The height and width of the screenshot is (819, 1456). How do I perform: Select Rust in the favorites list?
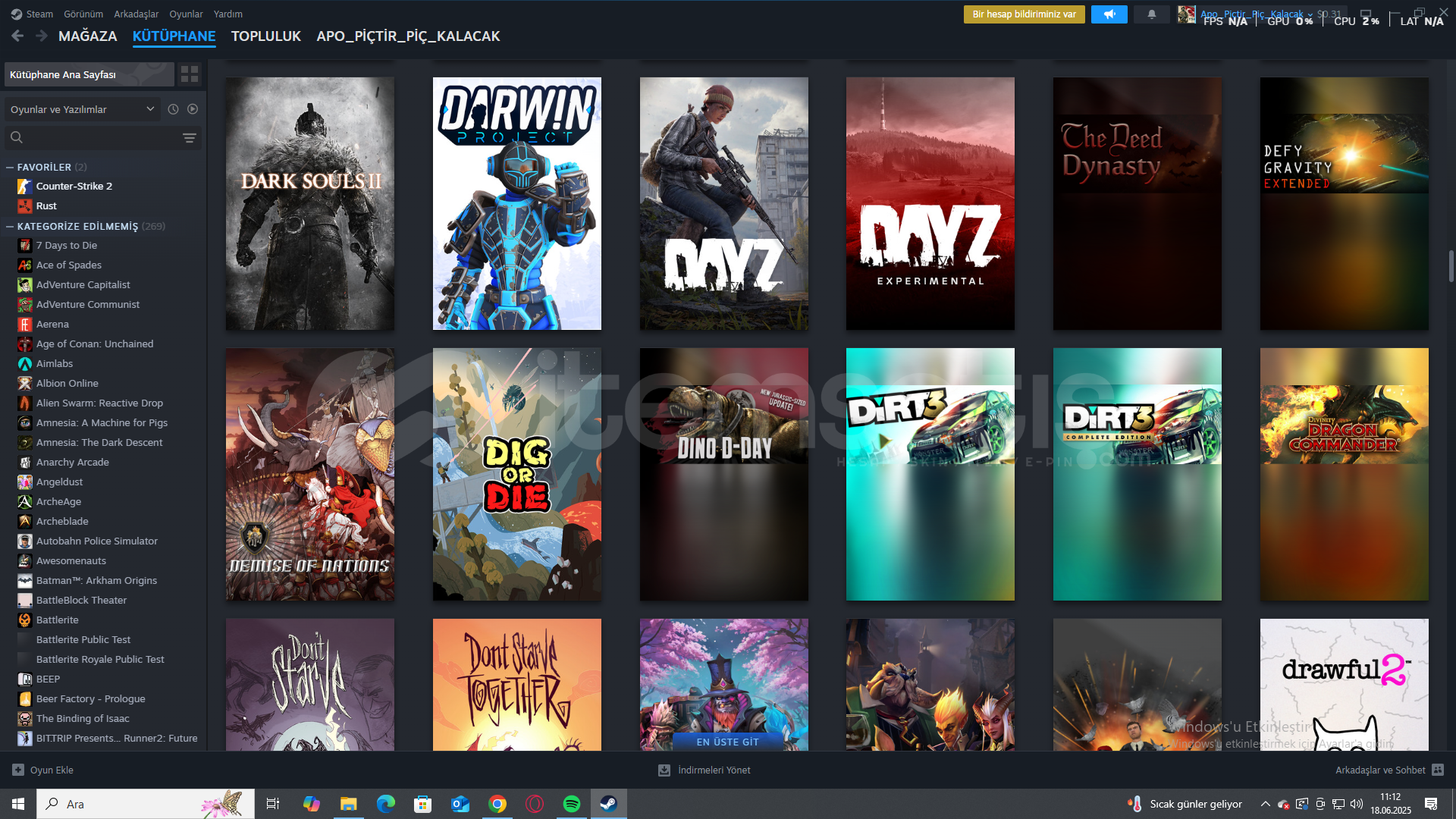(x=46, y=206)
